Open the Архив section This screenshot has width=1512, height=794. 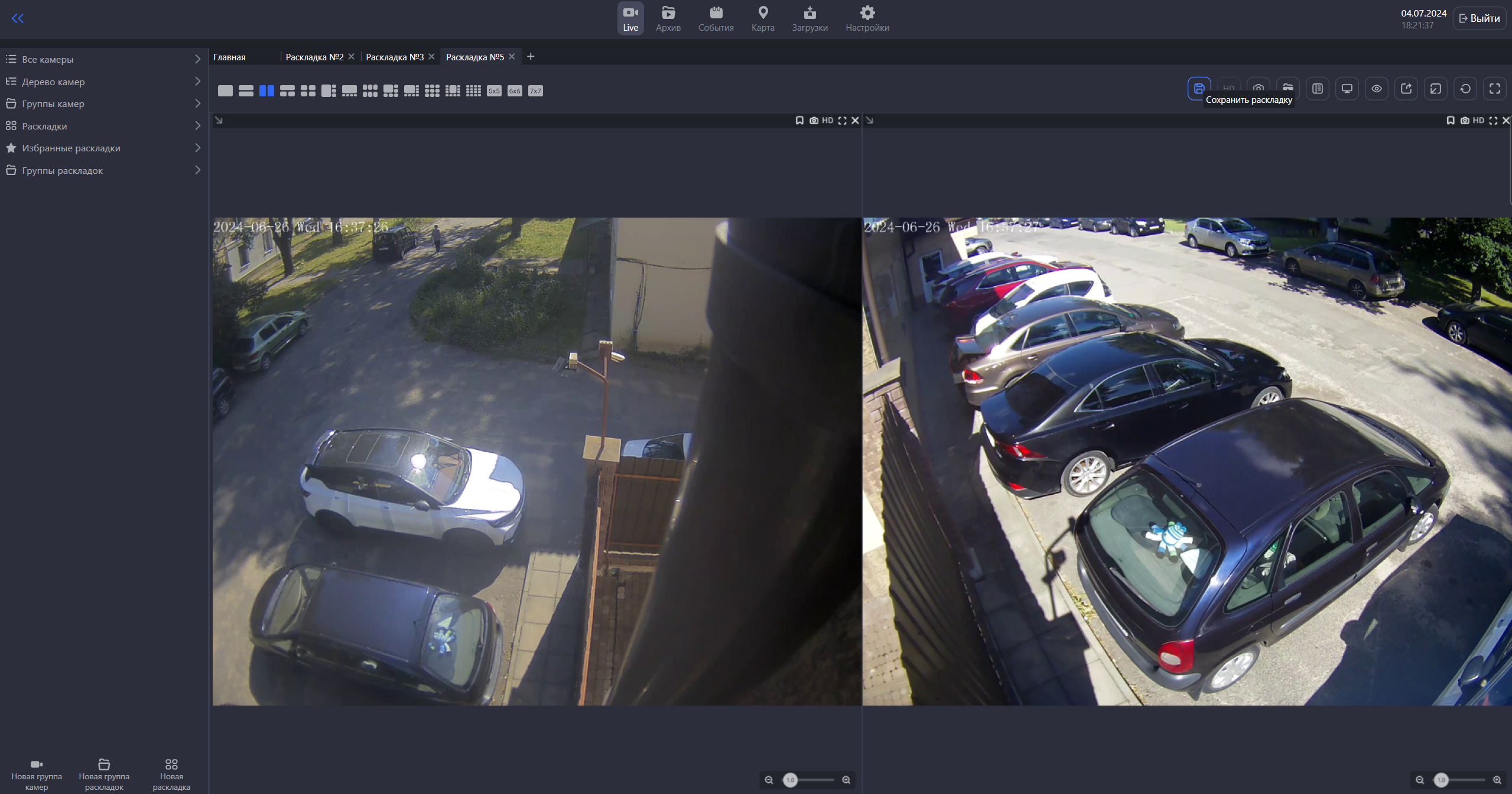tap(668, 18)
